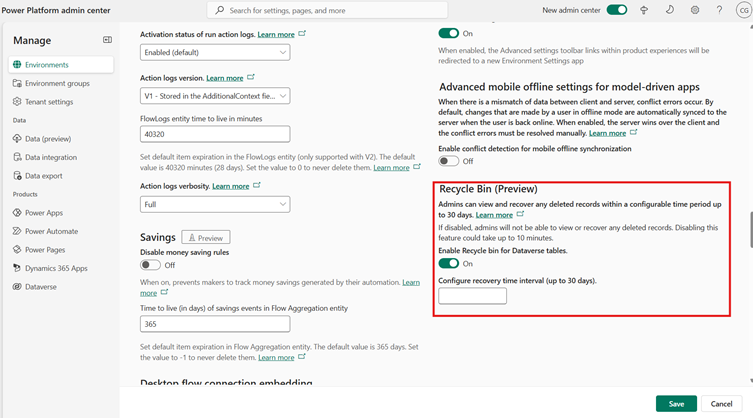Open external link icon beside Action logs version

[x=251, y=77]
